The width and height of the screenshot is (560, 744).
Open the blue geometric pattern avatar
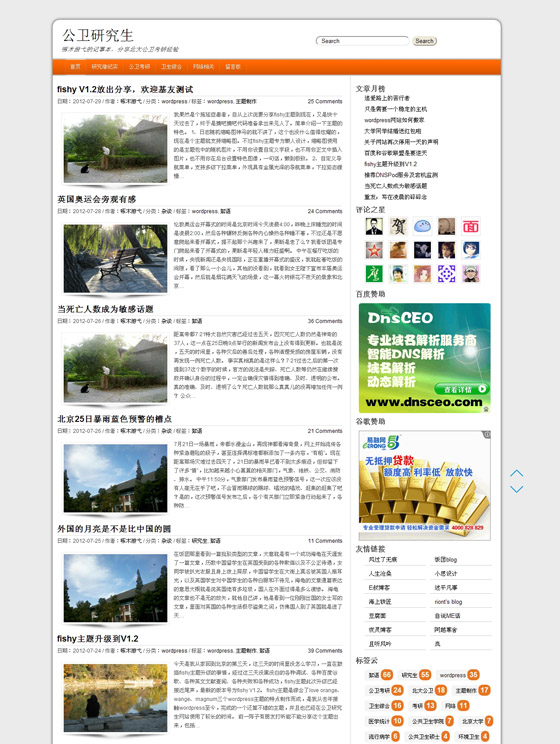click(447, 274)
